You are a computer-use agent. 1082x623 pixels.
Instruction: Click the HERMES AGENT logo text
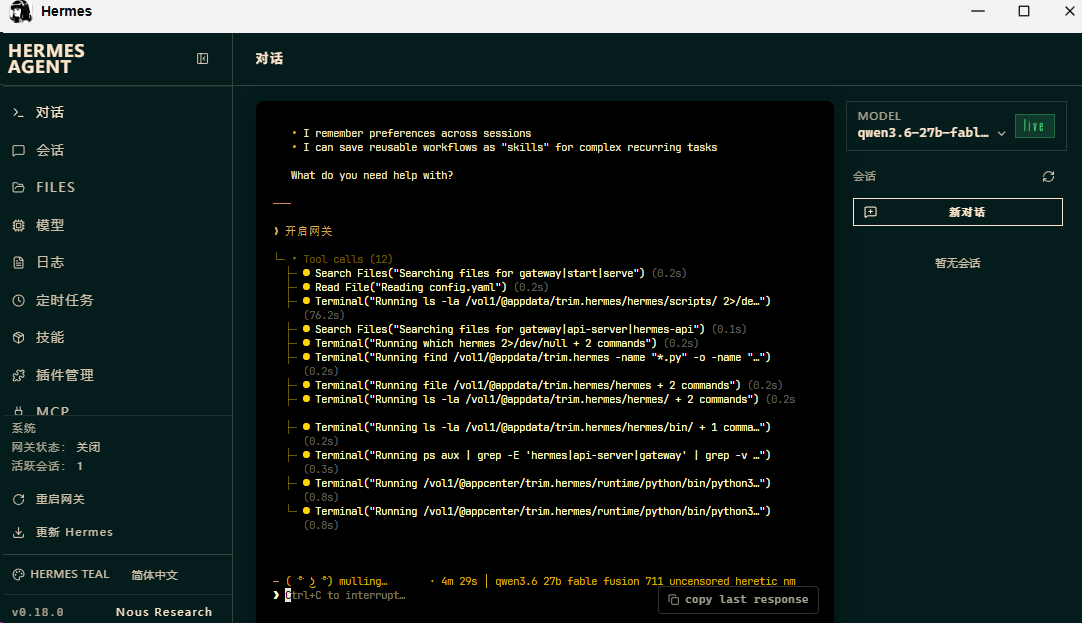46,59
